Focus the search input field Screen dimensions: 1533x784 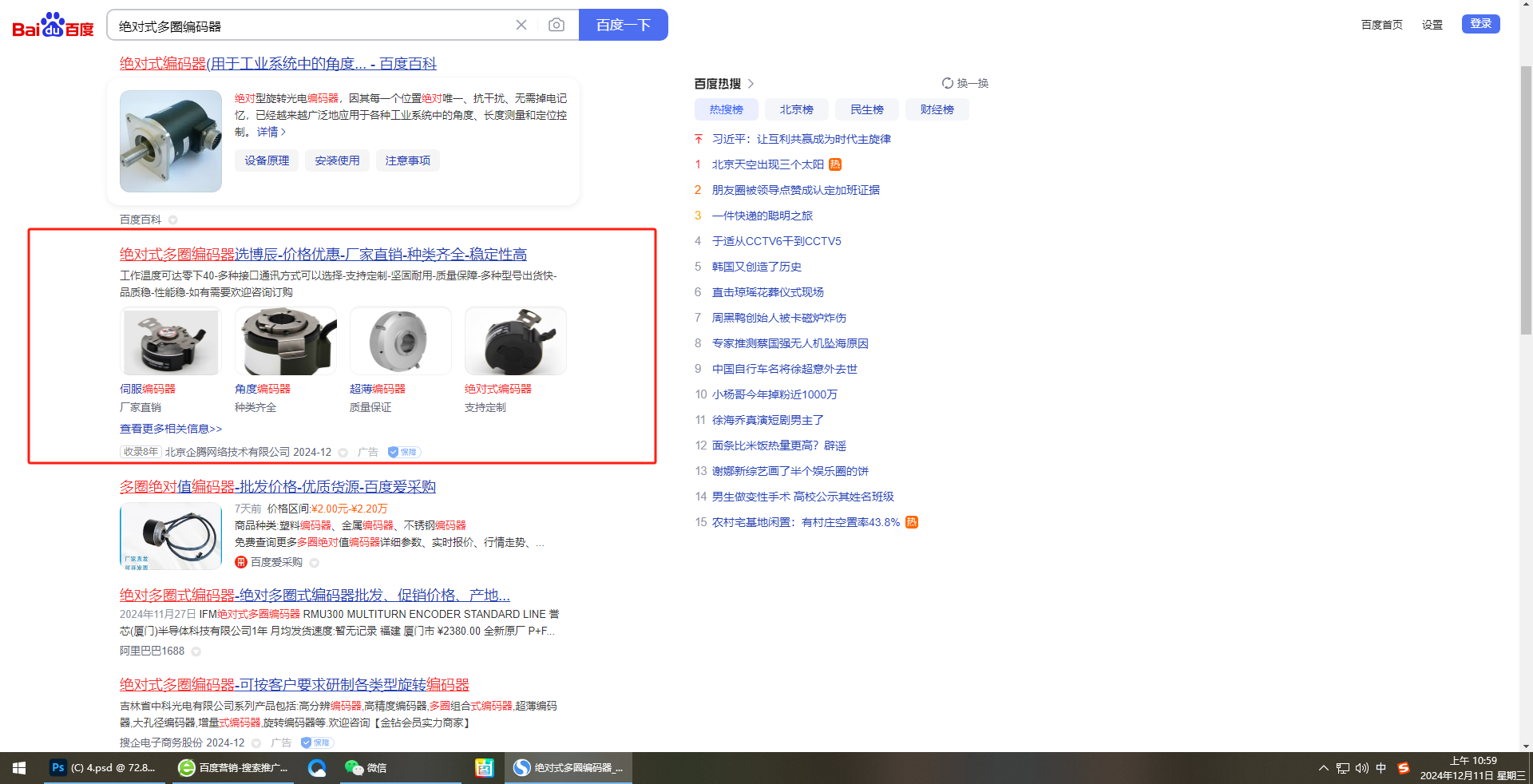311,26
